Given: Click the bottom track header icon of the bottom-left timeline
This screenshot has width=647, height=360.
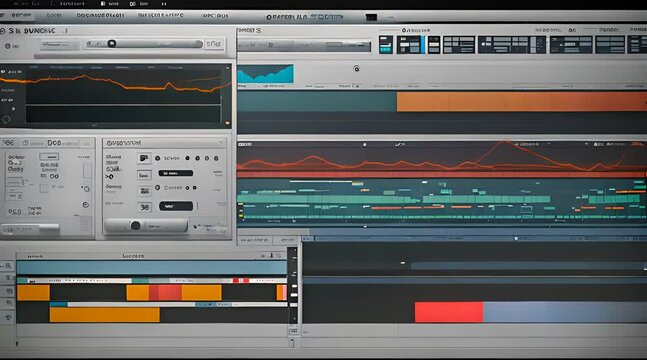Looking at the screenshot, I should [8, 317].
